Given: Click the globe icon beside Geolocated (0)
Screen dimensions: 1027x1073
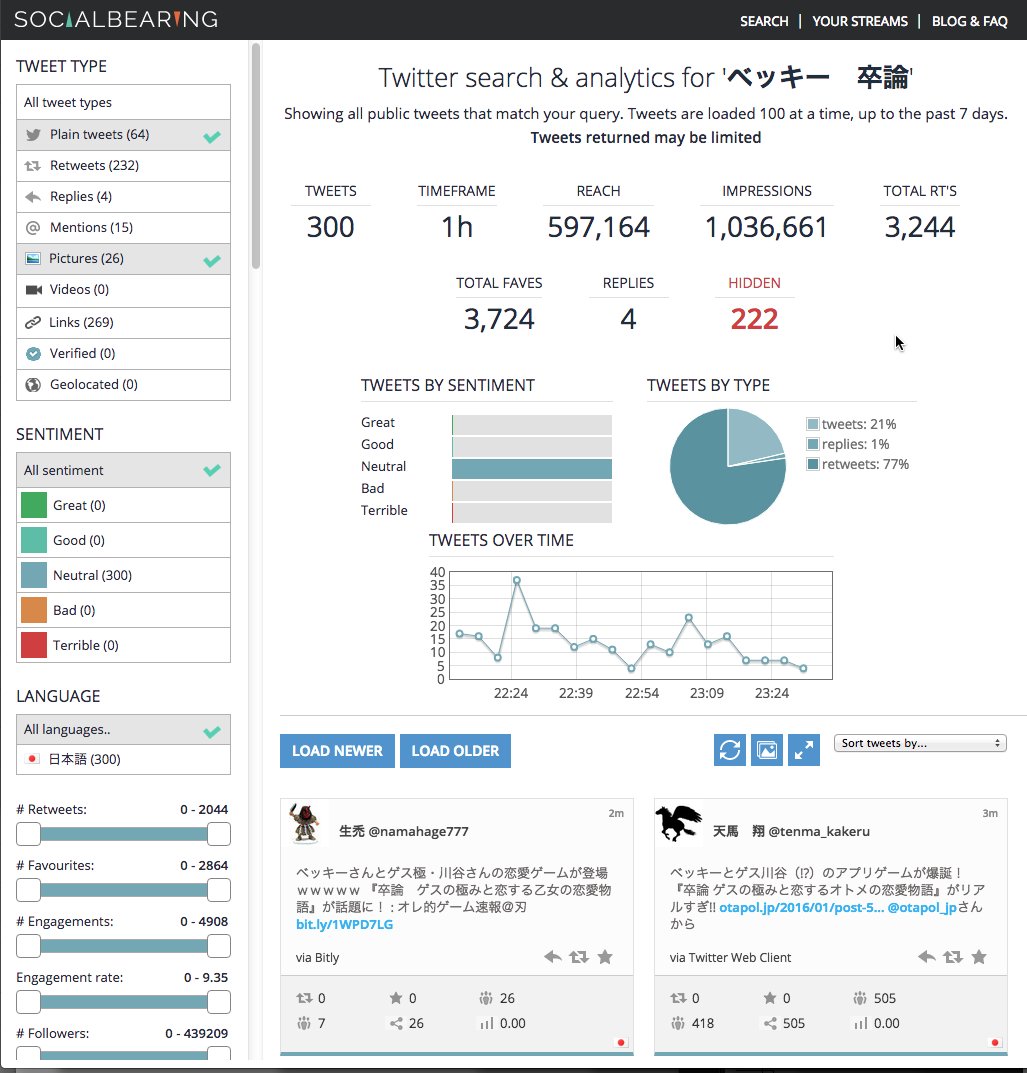Looking at the screenshot, I should [33, 385].
